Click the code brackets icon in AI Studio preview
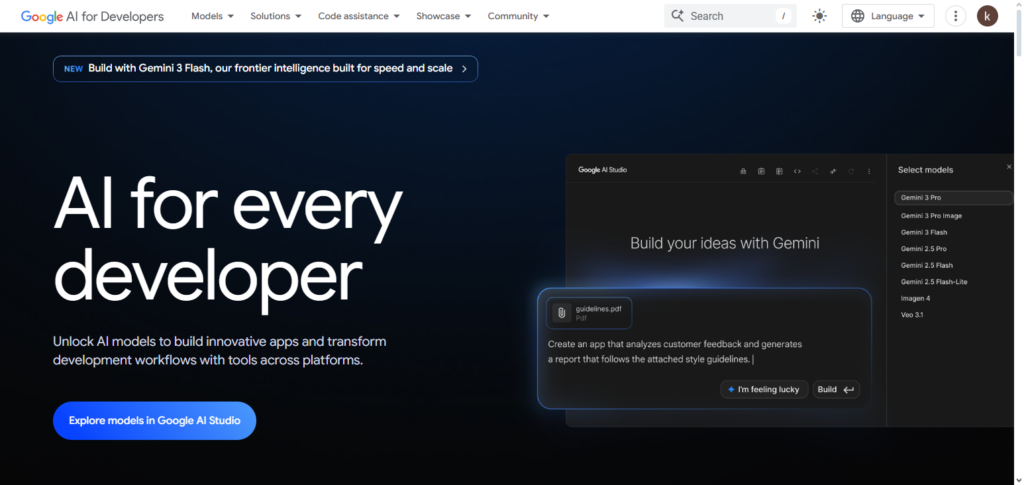The width and height of the screenshot is (1024, 485). pyautogui.click(x=797, y=171)
